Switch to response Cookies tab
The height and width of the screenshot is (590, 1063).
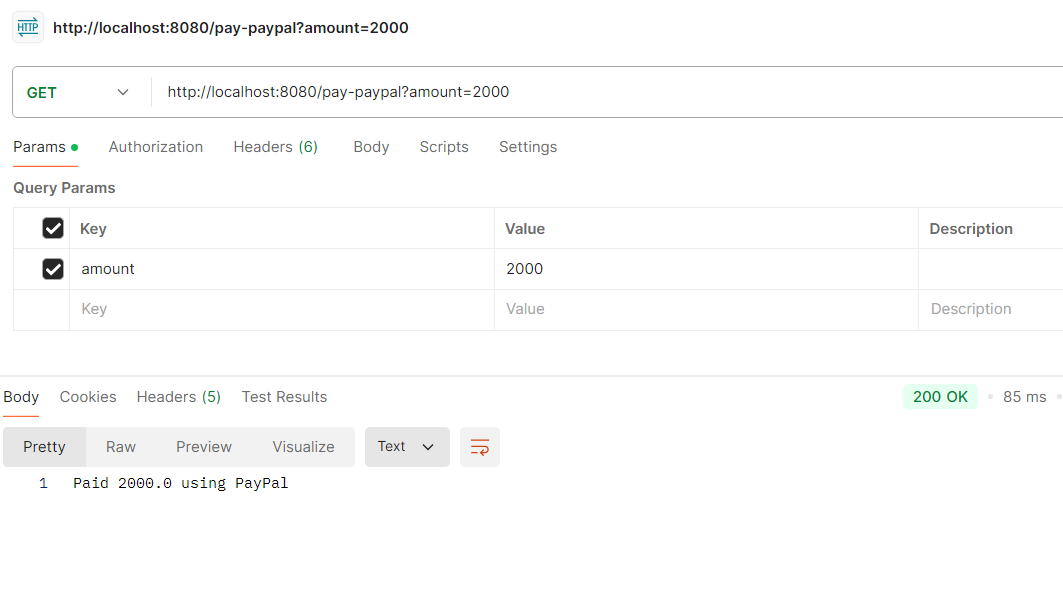pyautogui.click(x=88, y=397)
